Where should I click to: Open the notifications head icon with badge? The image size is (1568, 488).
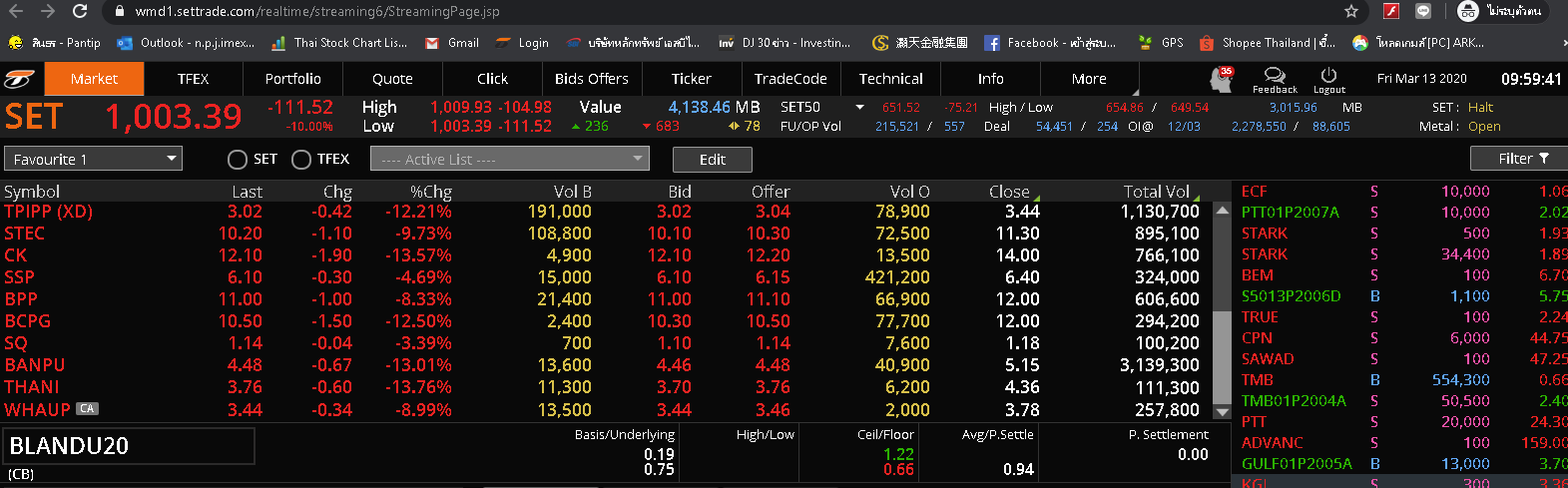(1222, 78)
